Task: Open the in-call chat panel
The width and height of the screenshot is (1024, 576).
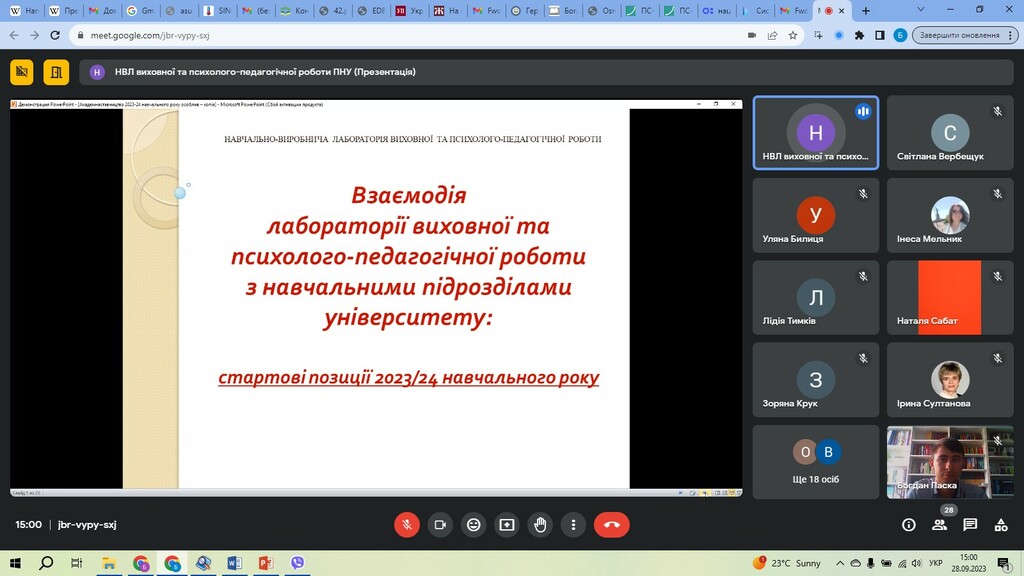Action: click(970, 524)
